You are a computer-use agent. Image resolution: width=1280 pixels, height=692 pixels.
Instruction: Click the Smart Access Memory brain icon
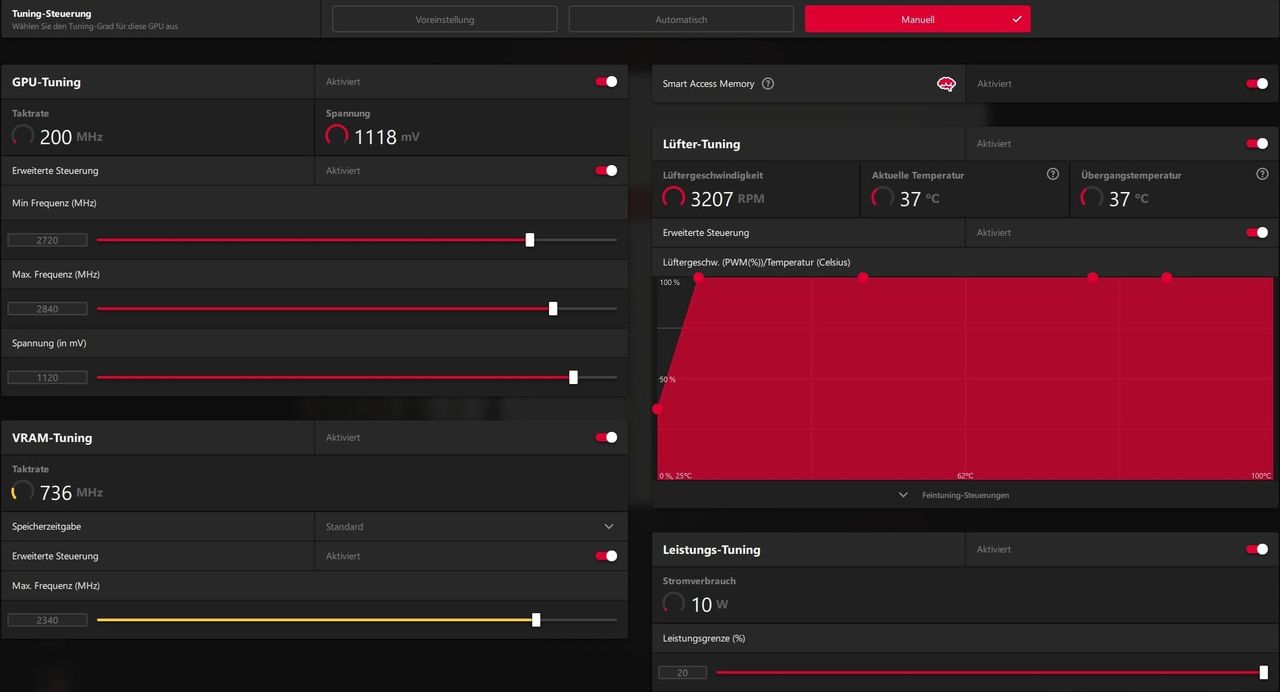tap(946, 84)
